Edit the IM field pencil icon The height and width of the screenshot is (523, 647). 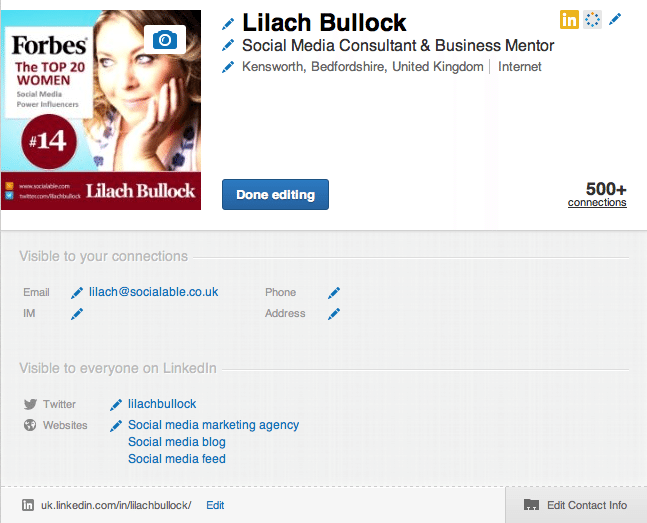tap(77, 314)
